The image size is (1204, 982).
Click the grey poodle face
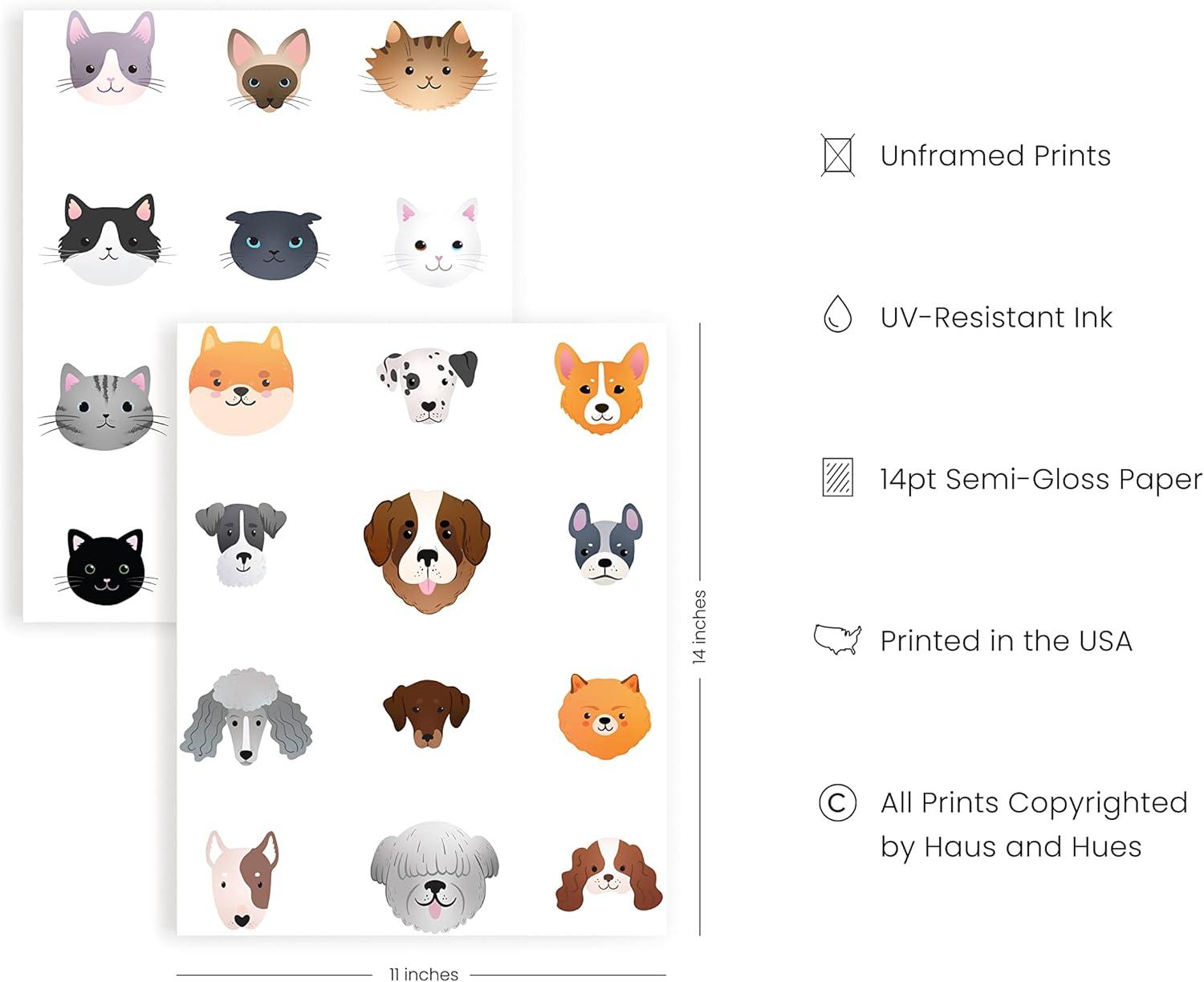246,716
